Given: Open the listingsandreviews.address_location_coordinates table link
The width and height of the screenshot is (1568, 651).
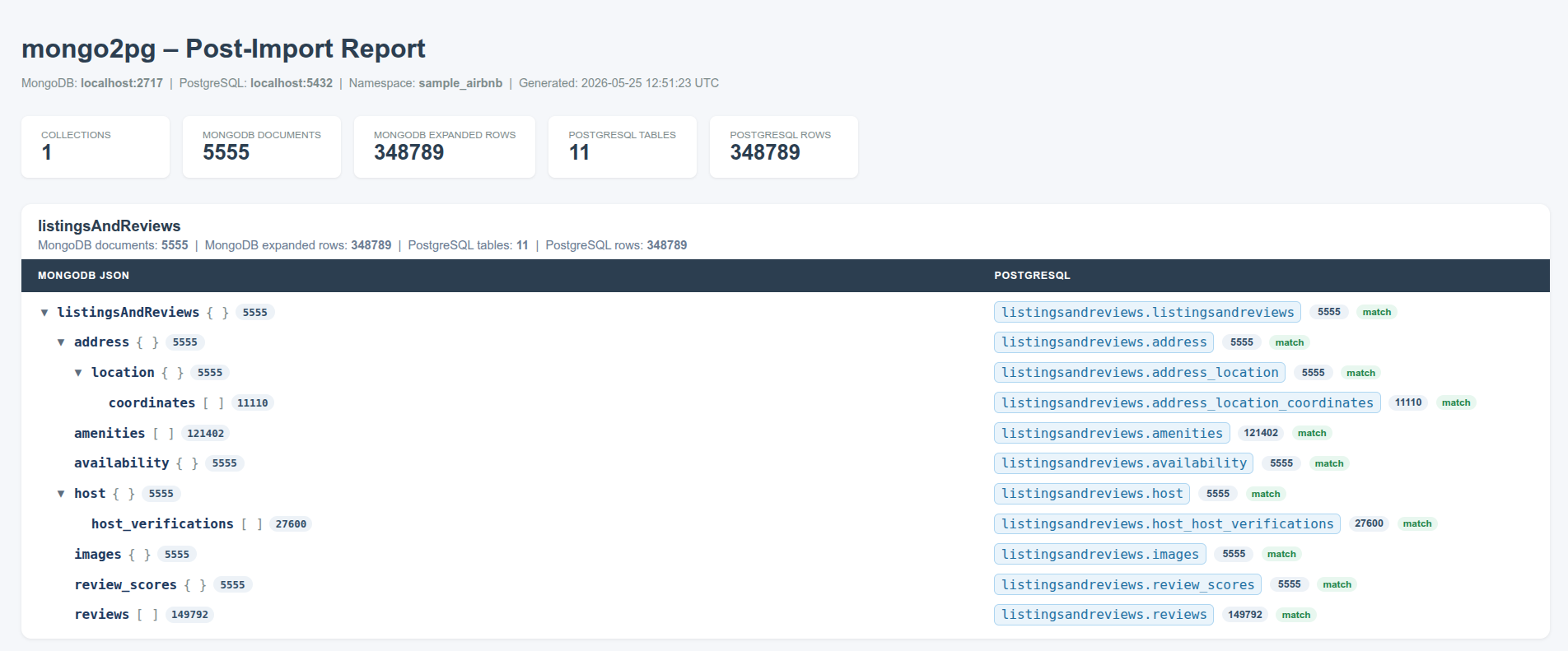Looking at the screenshot, I should click(x=1187, y=403).
